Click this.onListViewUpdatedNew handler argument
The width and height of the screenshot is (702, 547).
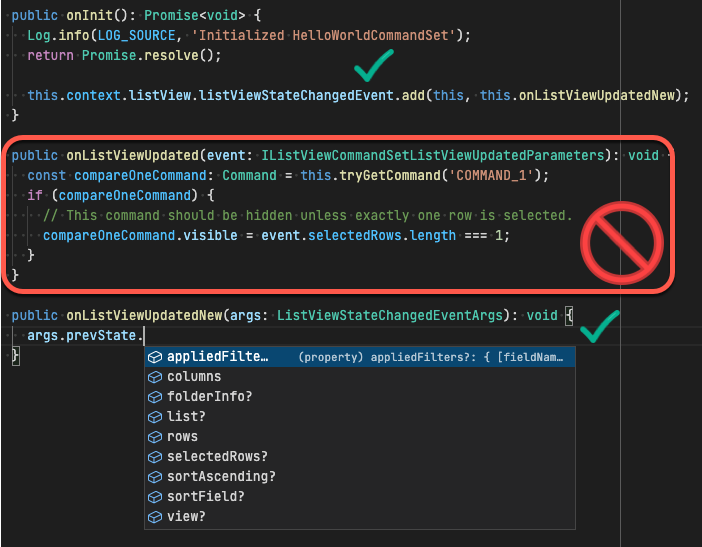coord(578,95)
